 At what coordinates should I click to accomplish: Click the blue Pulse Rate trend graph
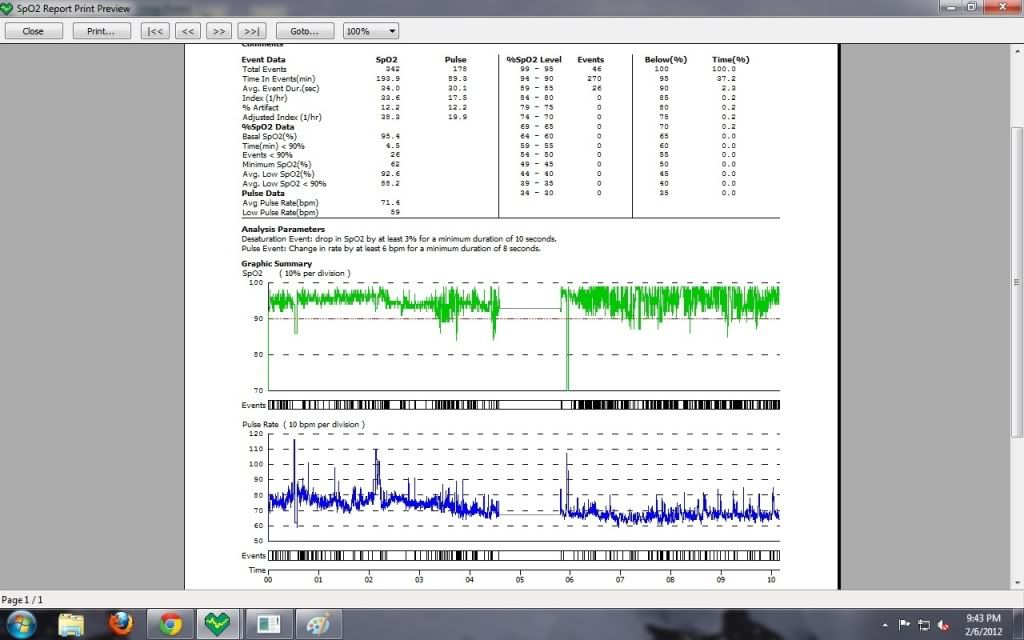pyautogui.click(x=524, y=487)
